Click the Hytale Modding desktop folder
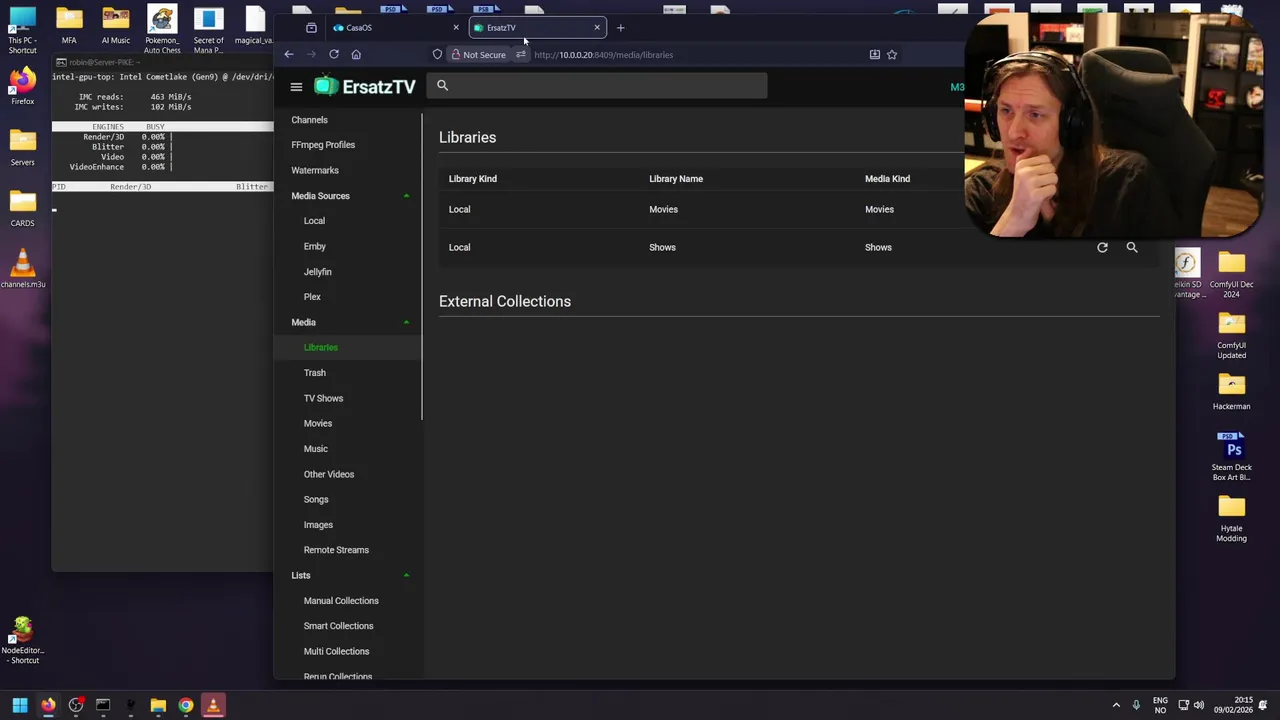Image resolution: width=1280 pixels, height=720 pixels. [1231, 518]
